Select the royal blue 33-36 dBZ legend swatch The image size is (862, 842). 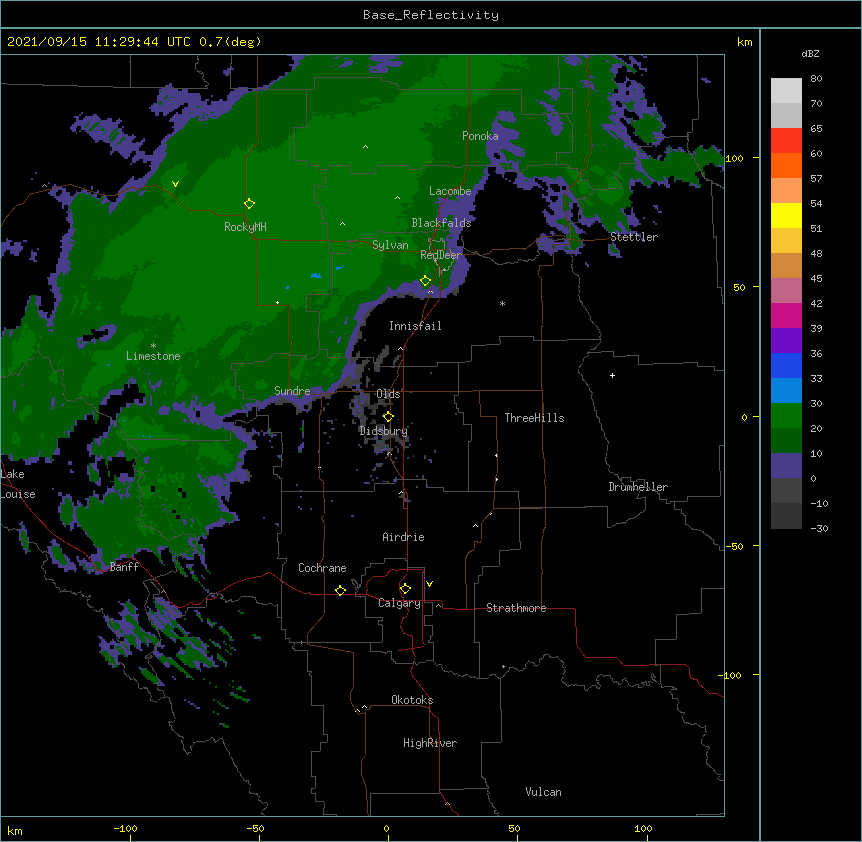[786, 365]
